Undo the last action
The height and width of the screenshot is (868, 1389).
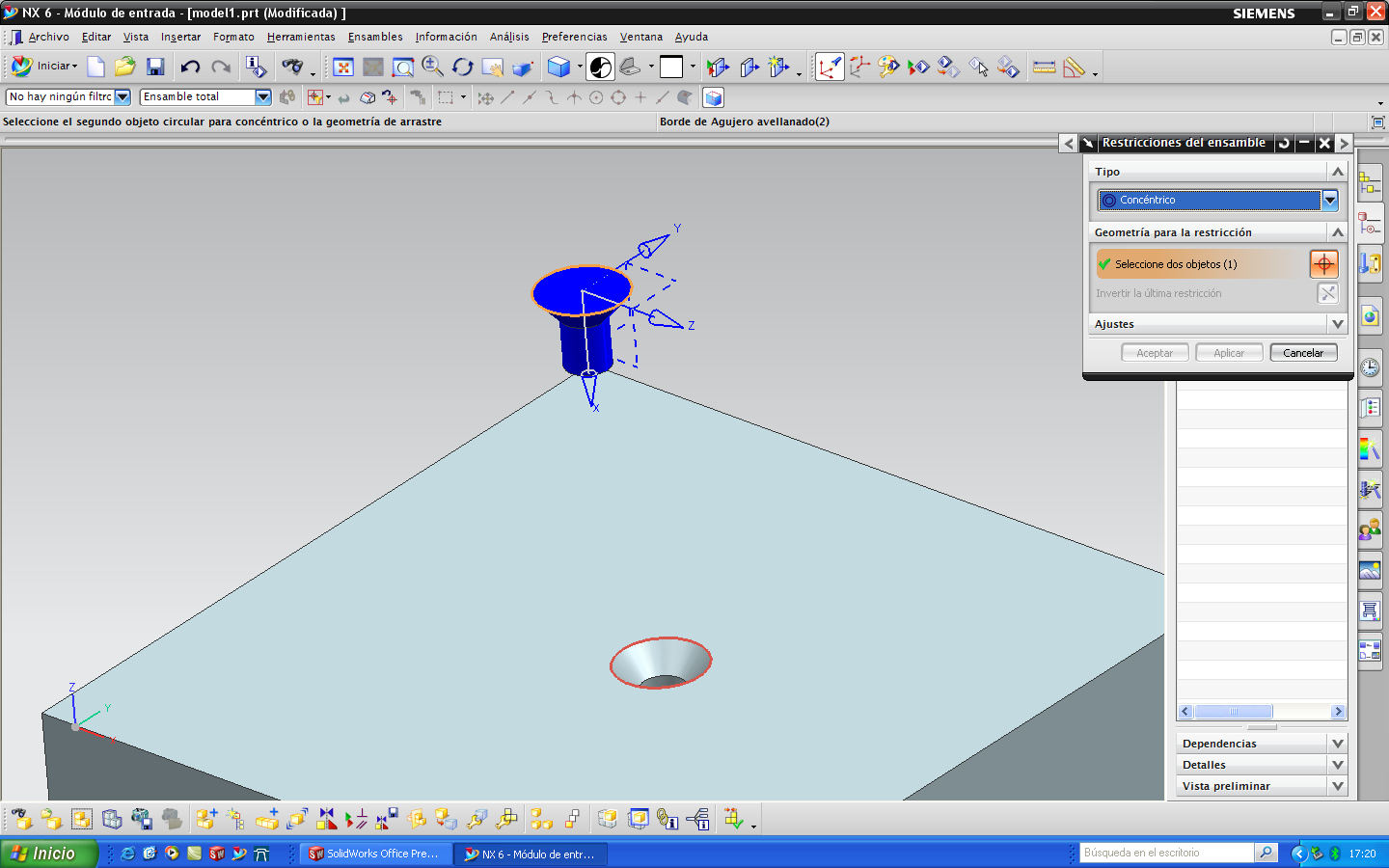[x=190, y=67]
